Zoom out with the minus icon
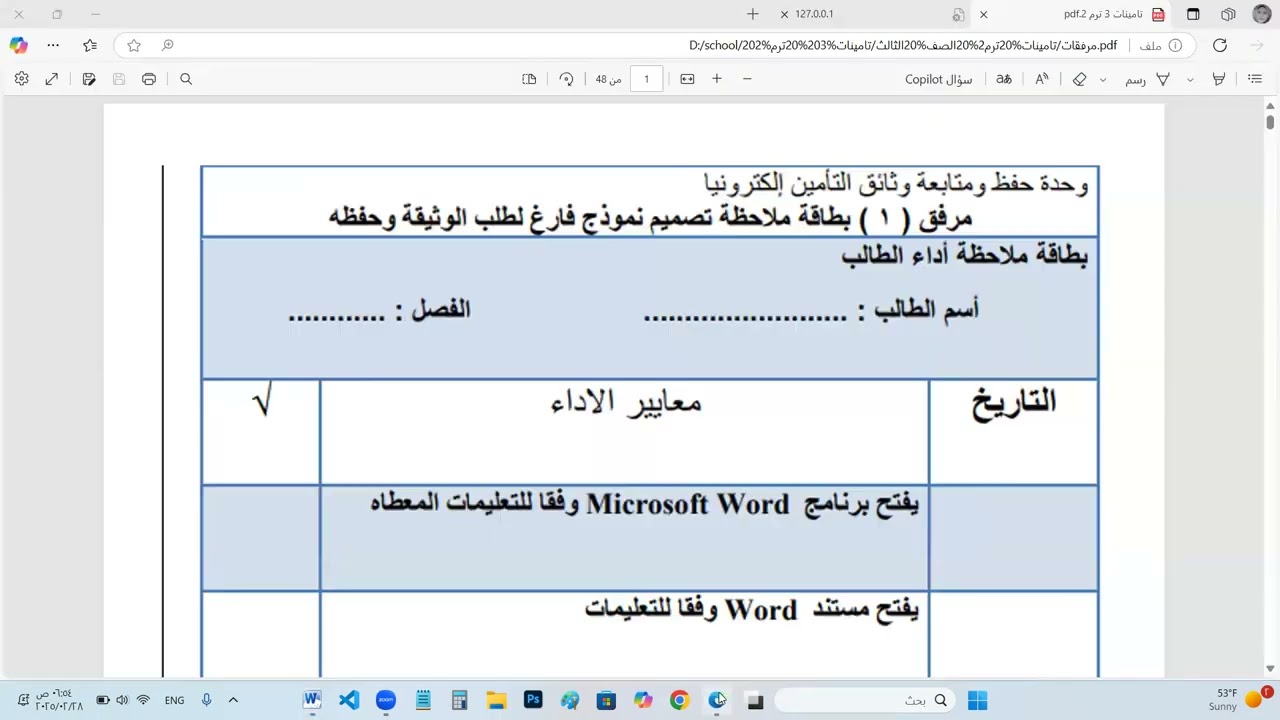The width and height of the screenshot is (1280, 720). (746, 79)
